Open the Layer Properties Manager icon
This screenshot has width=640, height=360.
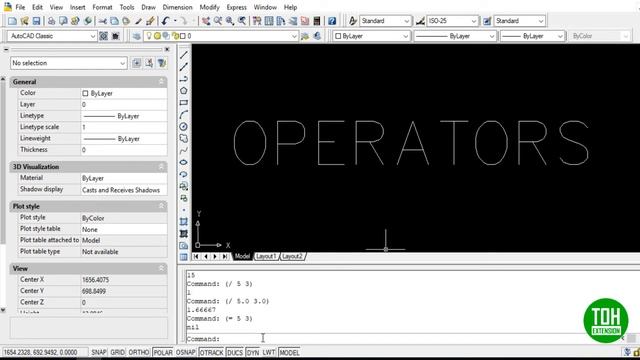137,36
